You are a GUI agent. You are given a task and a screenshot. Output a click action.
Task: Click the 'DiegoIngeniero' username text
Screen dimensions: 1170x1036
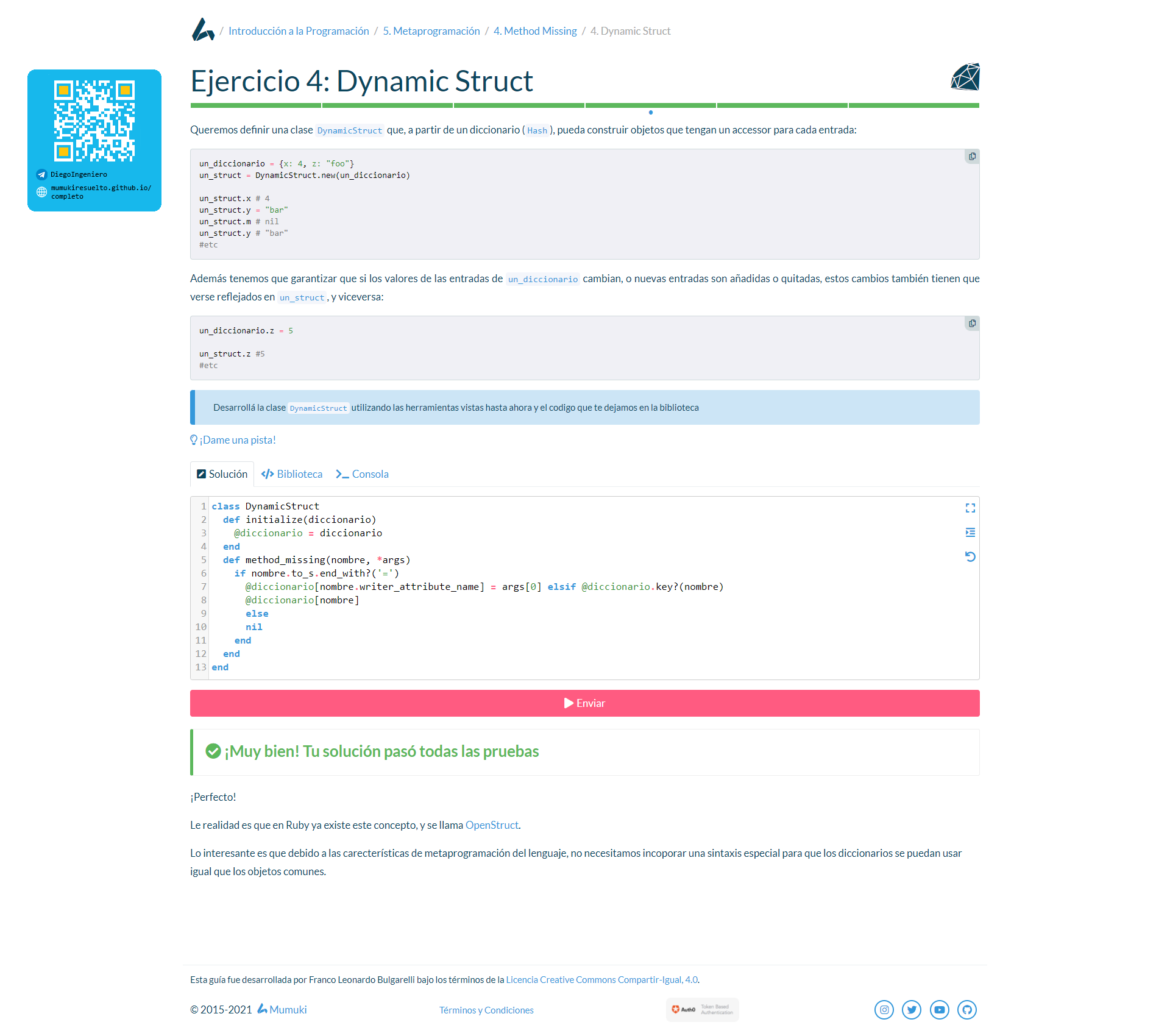pyautogui.click(x=79, y=175)
